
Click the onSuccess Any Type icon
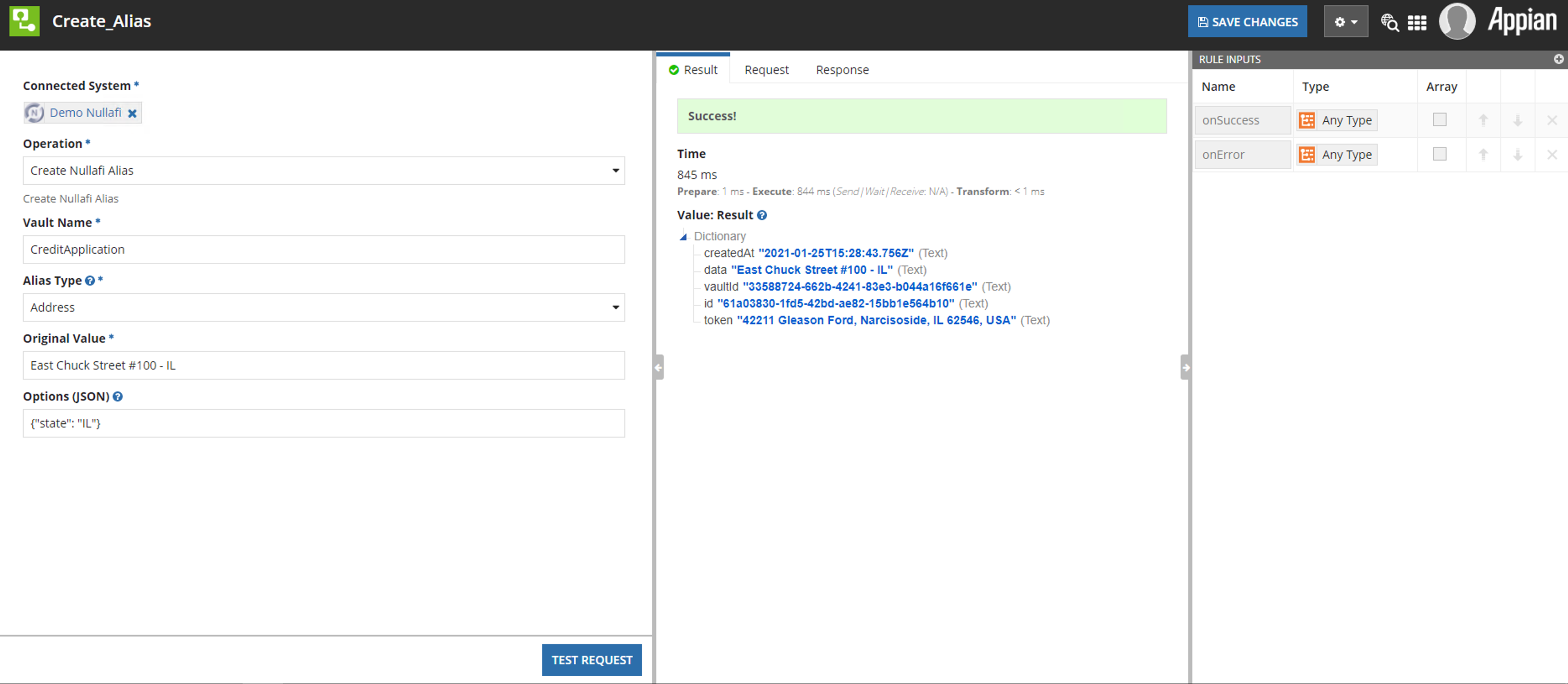[1306, 120]
